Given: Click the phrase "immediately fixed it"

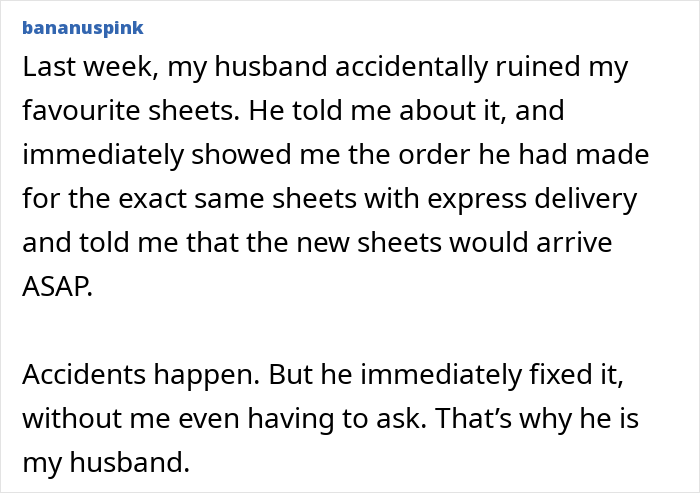Looking at the screenshot, I should (x=492, y=375).
